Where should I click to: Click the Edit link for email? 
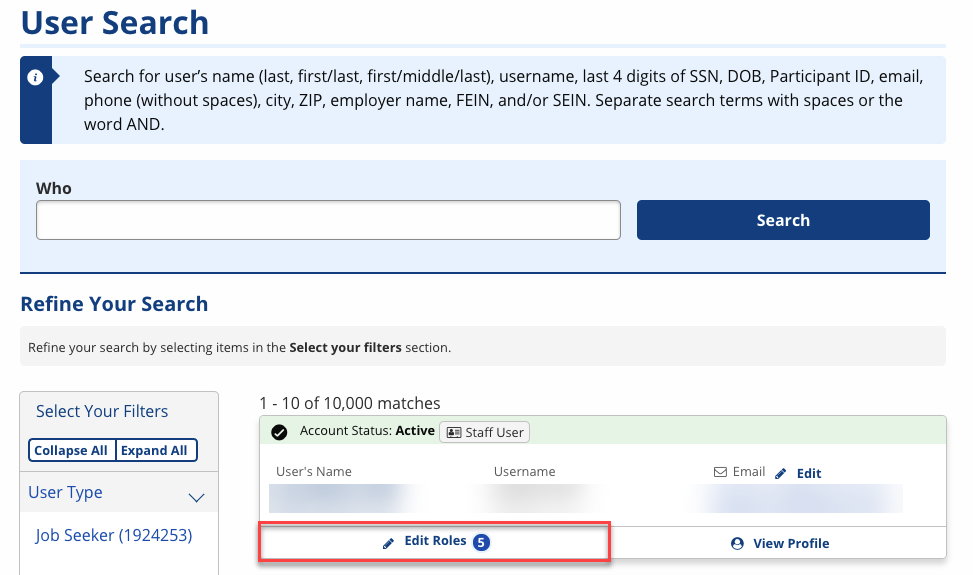809,473
